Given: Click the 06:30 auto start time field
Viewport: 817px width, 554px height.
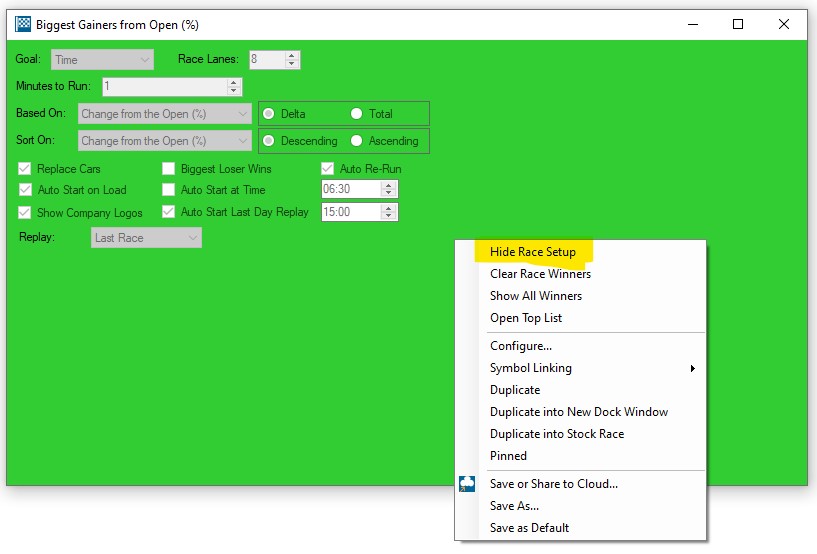Looking at the screenshot, I should (x=351, y=190).
